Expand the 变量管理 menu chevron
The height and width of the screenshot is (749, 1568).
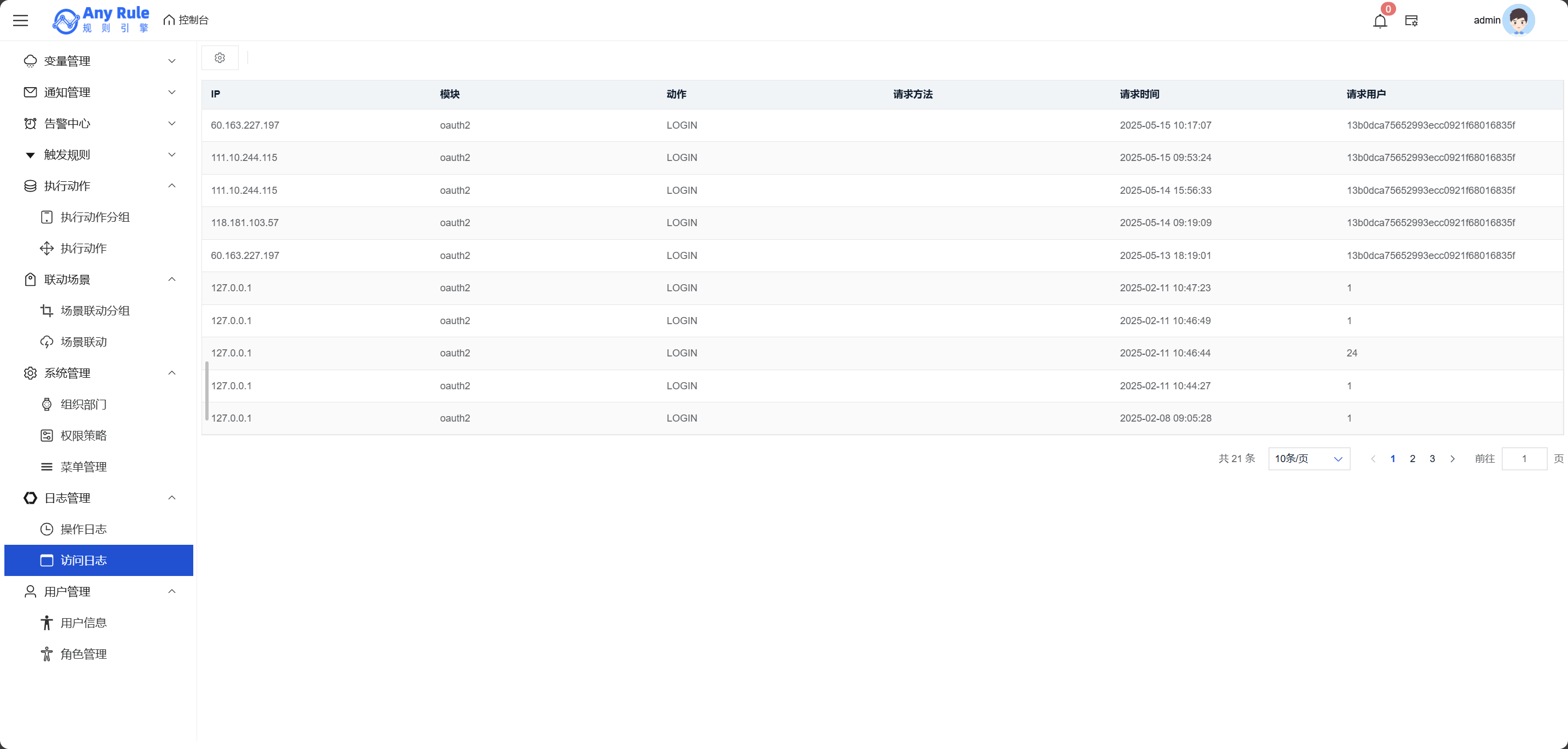pos(172,61)
